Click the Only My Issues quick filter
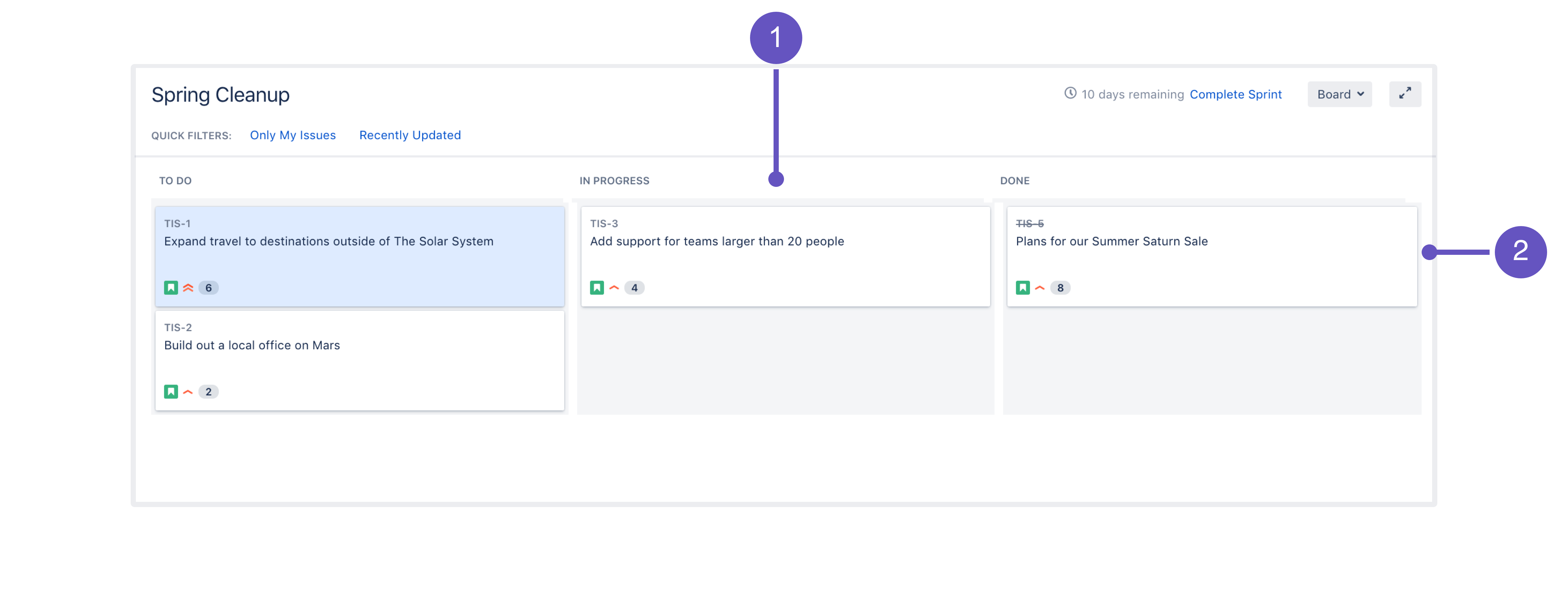This screenshot has height=592, width=1568. [293, 134]
